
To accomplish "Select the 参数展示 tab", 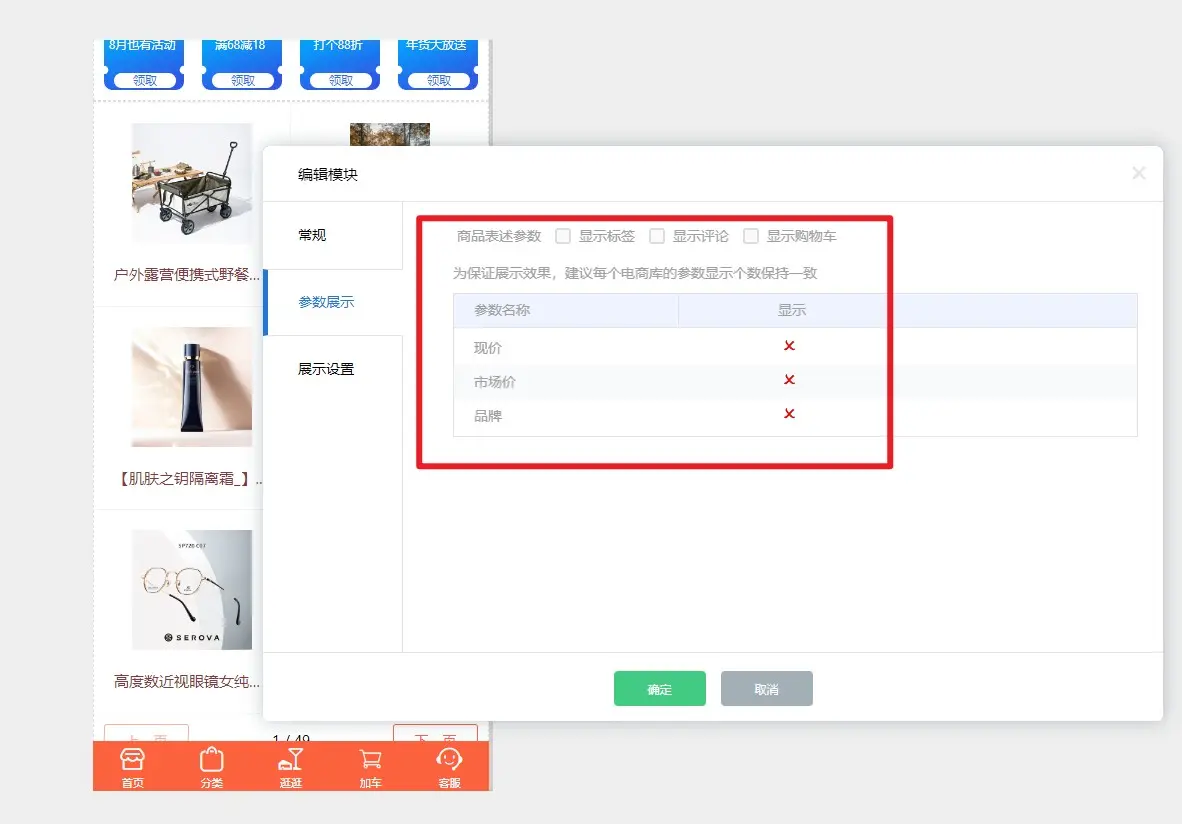I will 326,302.
